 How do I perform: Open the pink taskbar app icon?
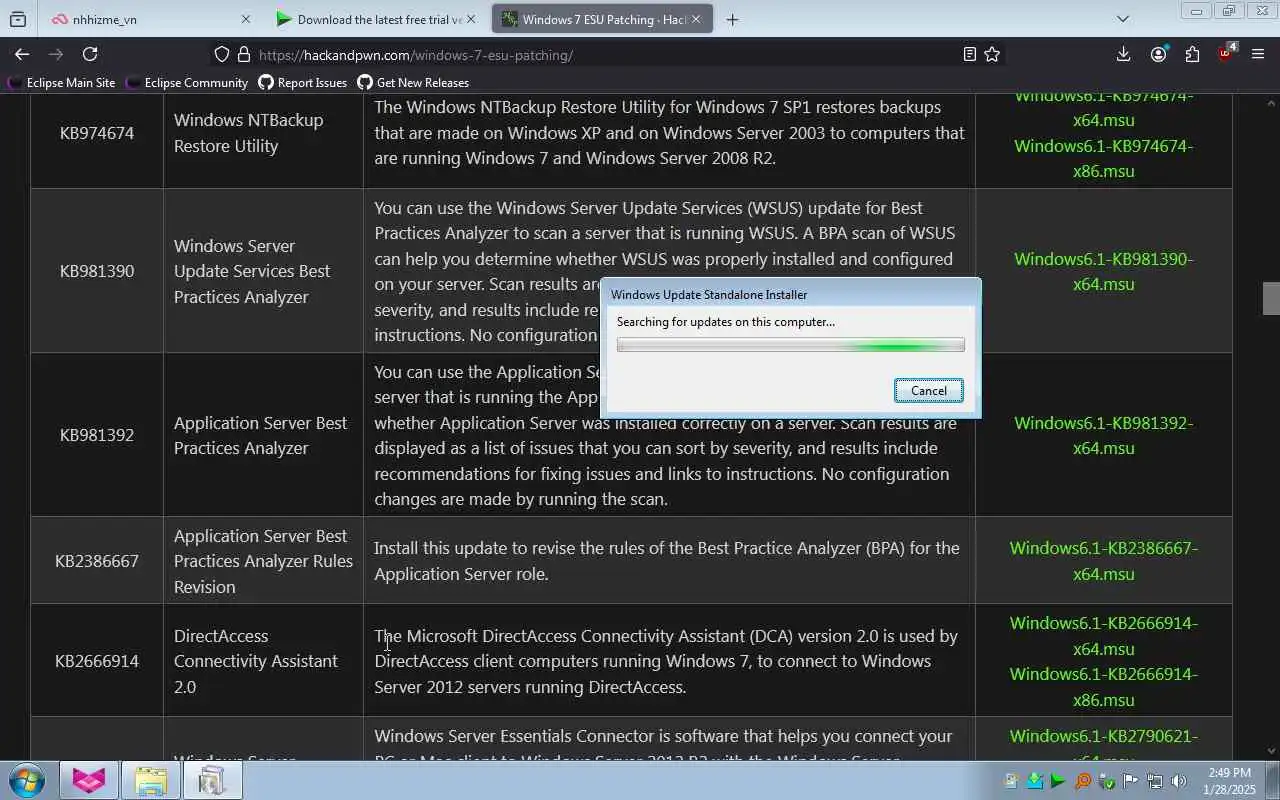(89, 781)
